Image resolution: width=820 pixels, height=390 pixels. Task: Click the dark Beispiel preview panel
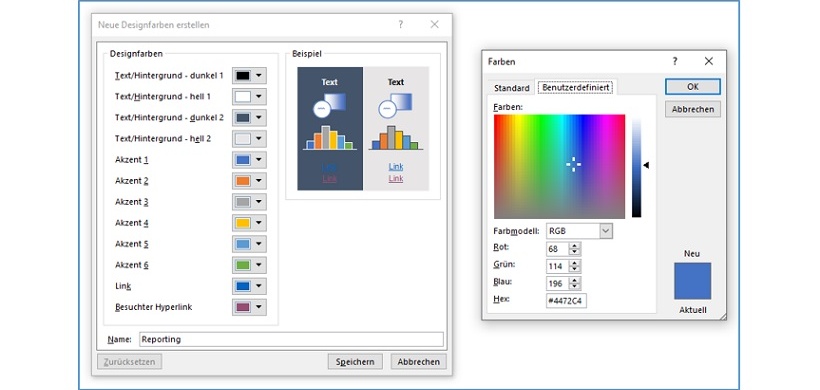(x=330, y=129)
